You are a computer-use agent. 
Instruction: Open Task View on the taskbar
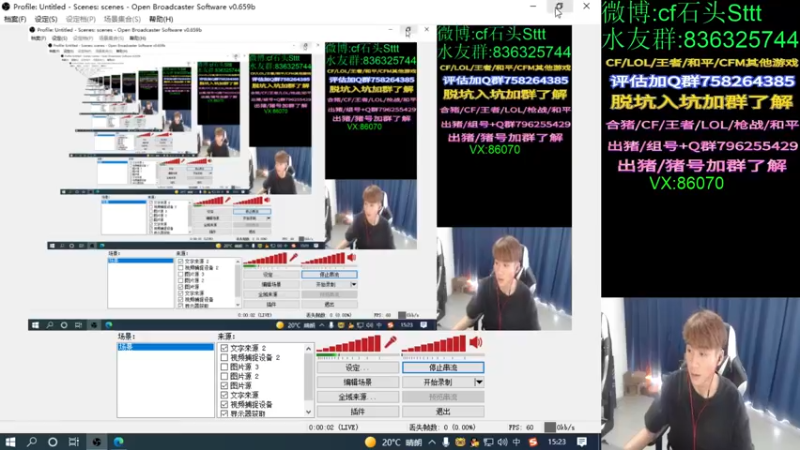74,442
